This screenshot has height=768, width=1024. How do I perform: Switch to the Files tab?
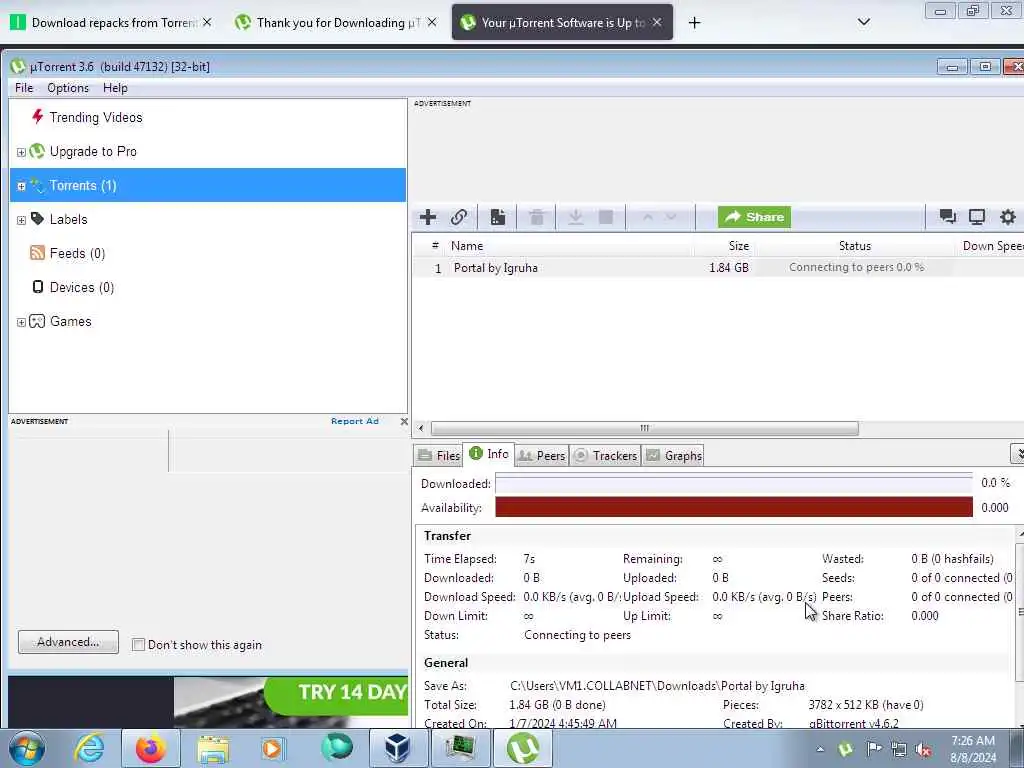(x=439, y=456)
